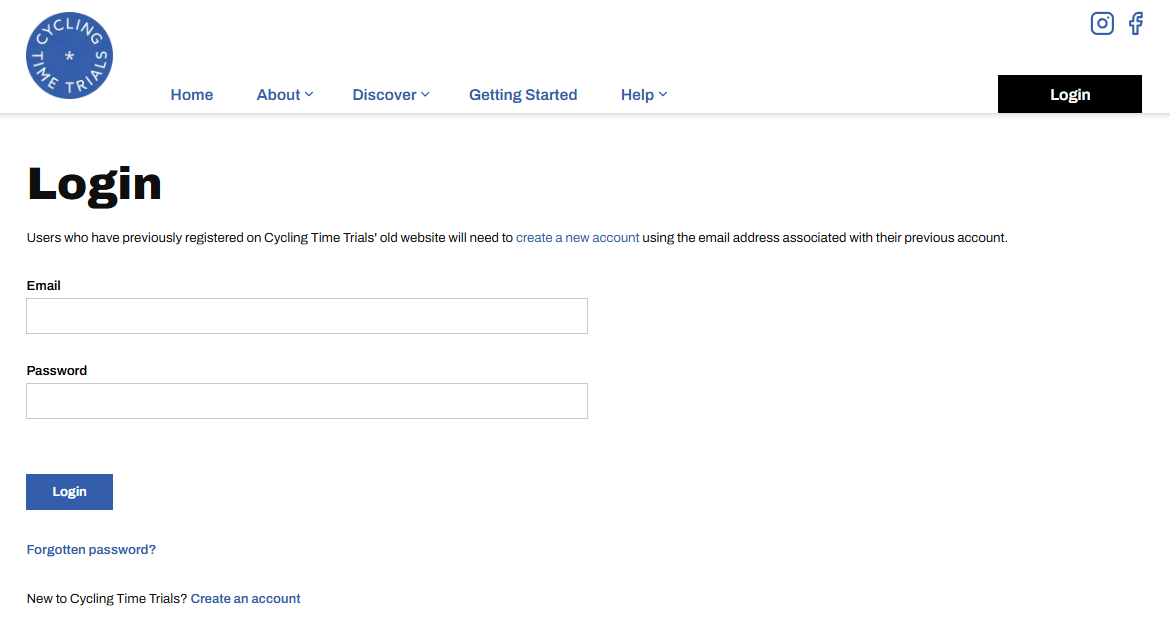Select the Discover text in navigation
Viewport: 1170px width, 627px height.
(x=384, y=95)
